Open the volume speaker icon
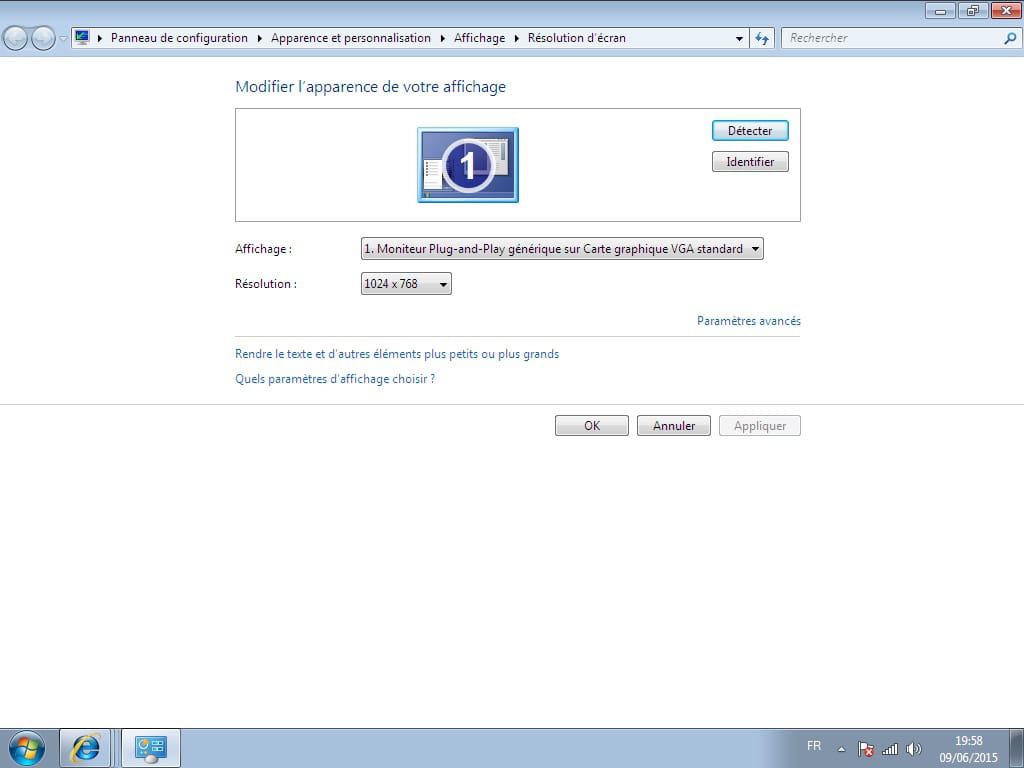Screen dimensions: 1024x768 [914, 749]
